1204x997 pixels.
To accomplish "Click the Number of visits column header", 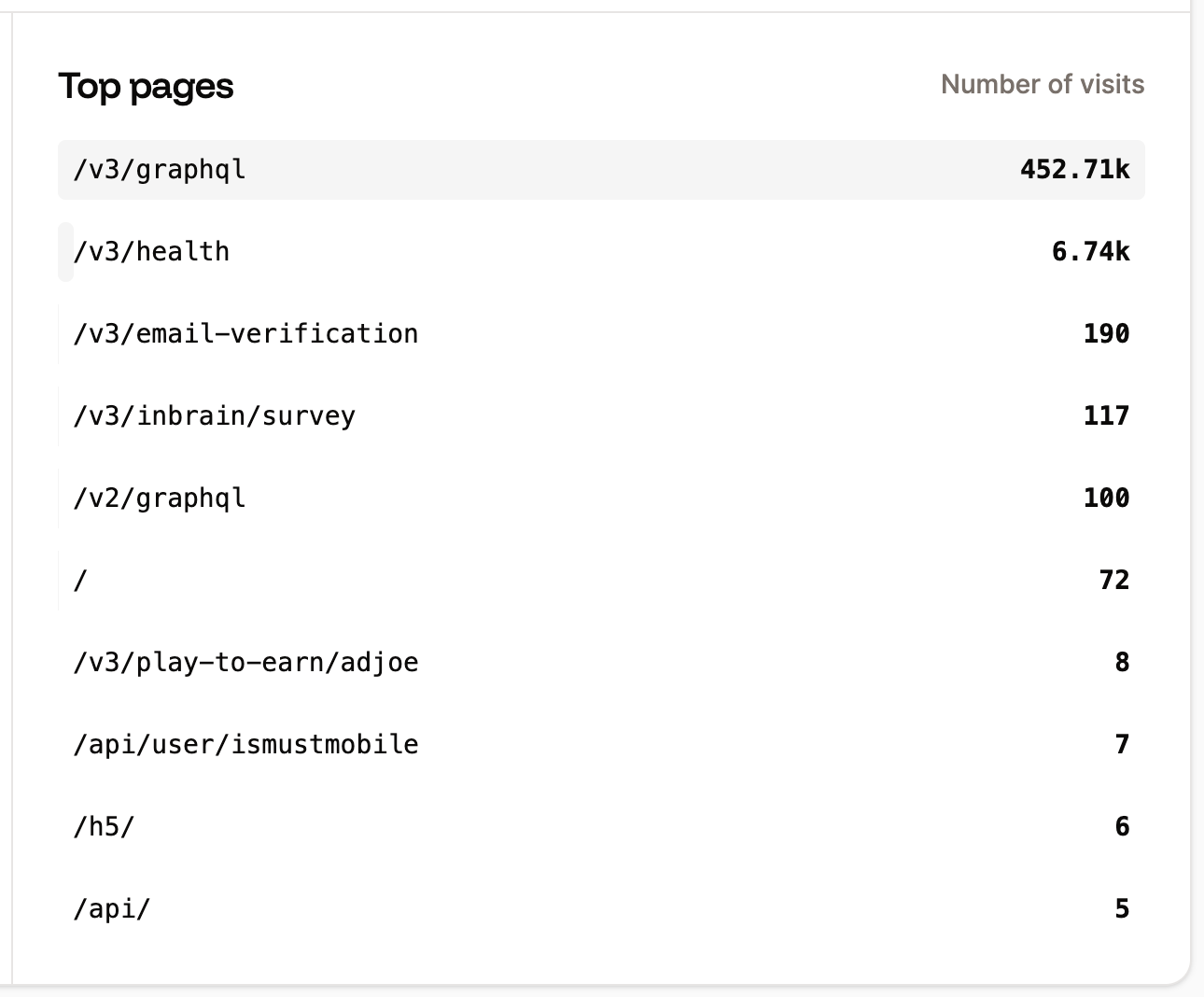I will 1043,84.
